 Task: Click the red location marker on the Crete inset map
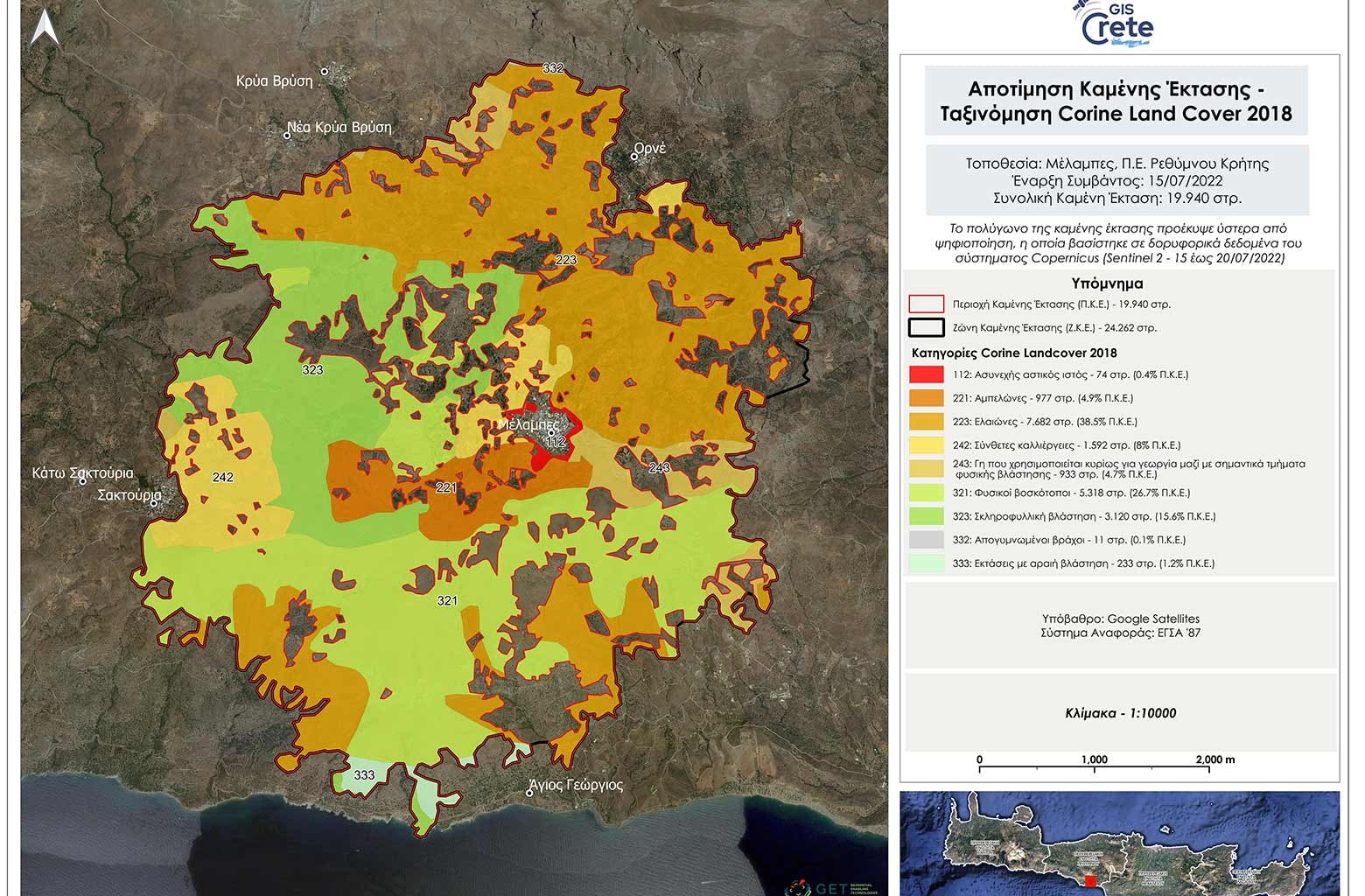(x=1089, y=880)
